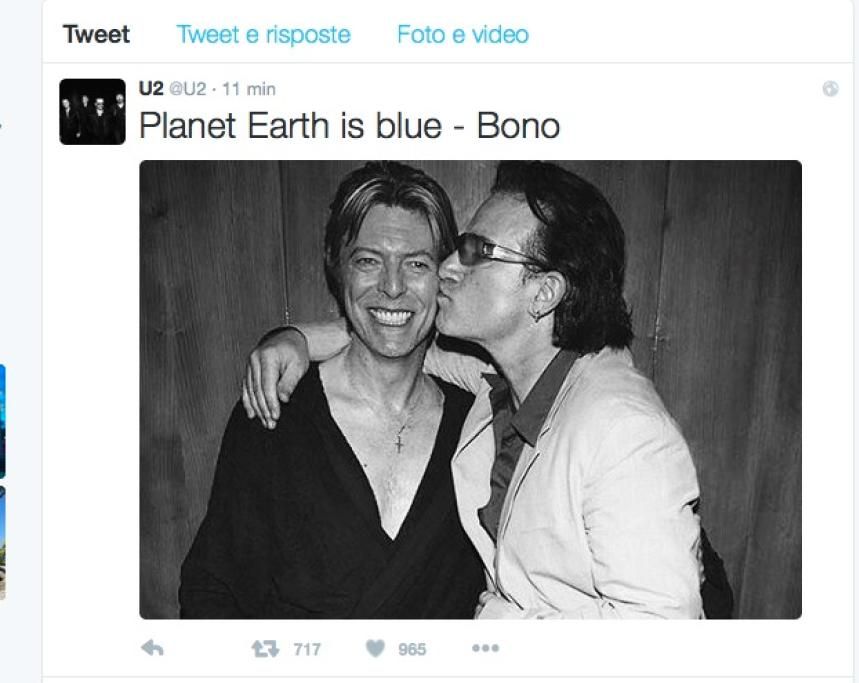Select the "Foto e video" tab
The height and width of the screenshot is (683, 859).
point(462,35)
